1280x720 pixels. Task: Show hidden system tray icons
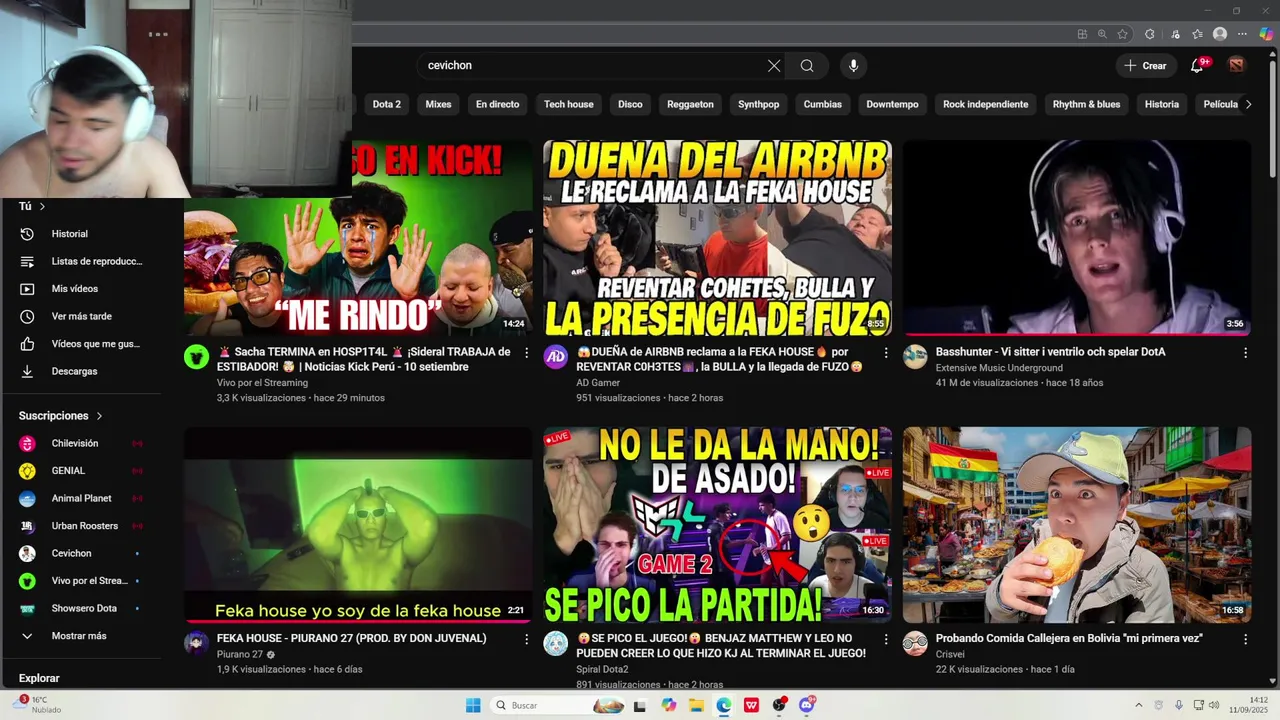click(x=1138, y=705)
